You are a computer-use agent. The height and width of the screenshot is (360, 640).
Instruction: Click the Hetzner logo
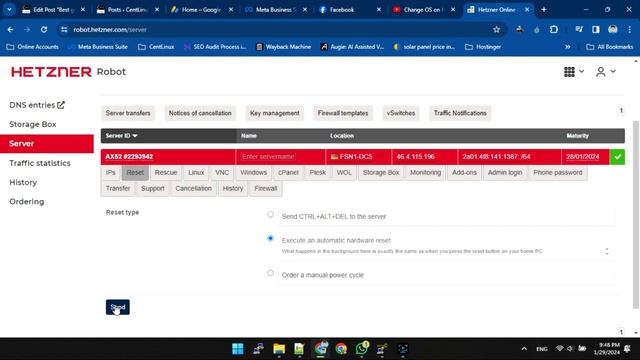pyautogui.click(x=51, y=72)
